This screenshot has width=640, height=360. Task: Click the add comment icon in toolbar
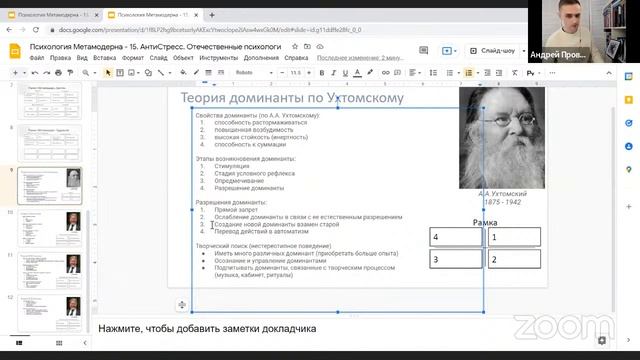[398, 73]
